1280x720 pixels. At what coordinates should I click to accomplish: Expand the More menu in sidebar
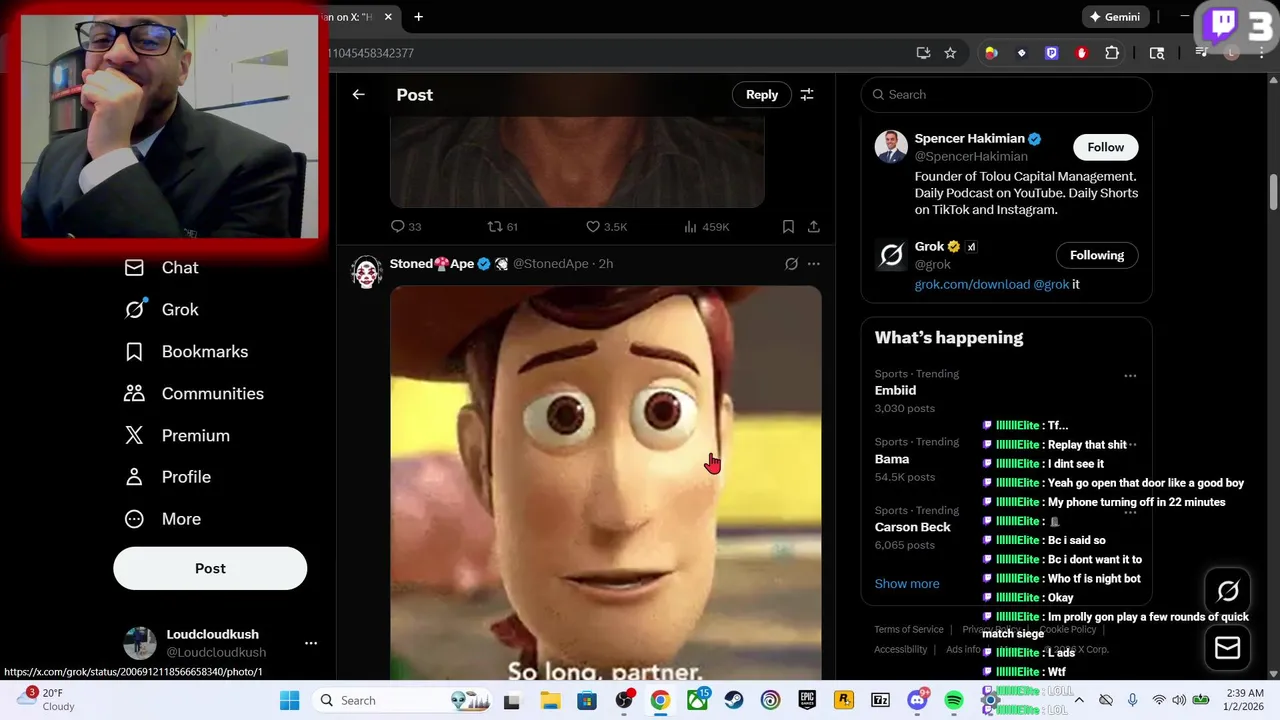point(162,519)
